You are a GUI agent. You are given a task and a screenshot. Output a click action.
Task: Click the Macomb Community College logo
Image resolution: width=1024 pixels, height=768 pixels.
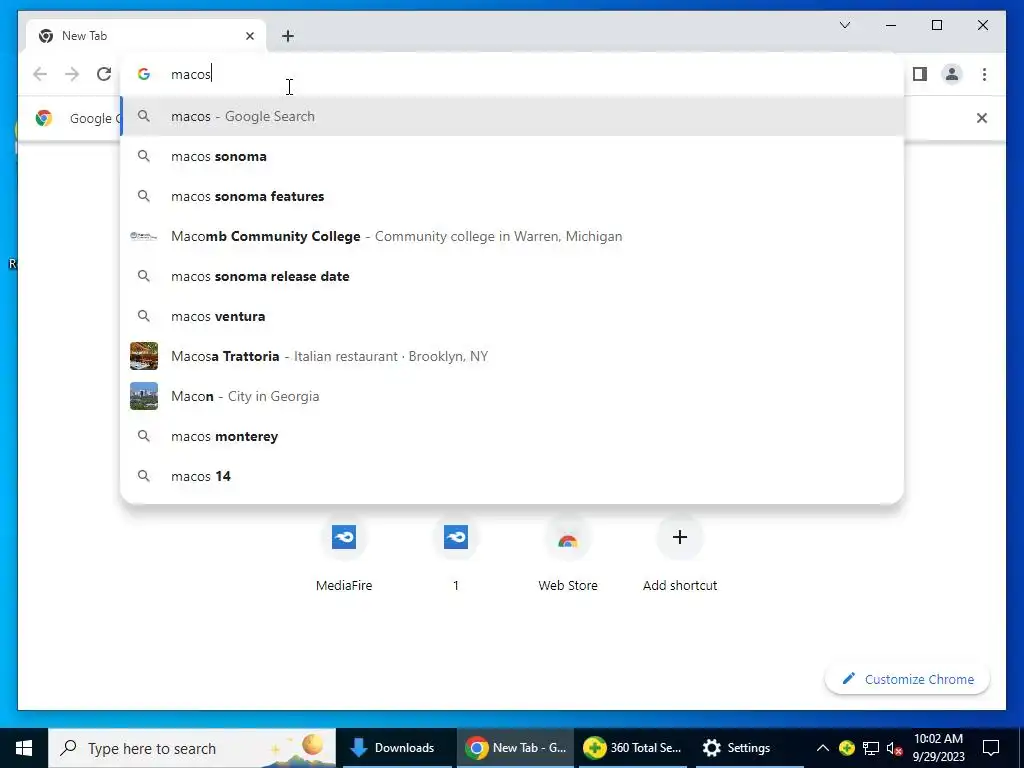coord(144,236)
